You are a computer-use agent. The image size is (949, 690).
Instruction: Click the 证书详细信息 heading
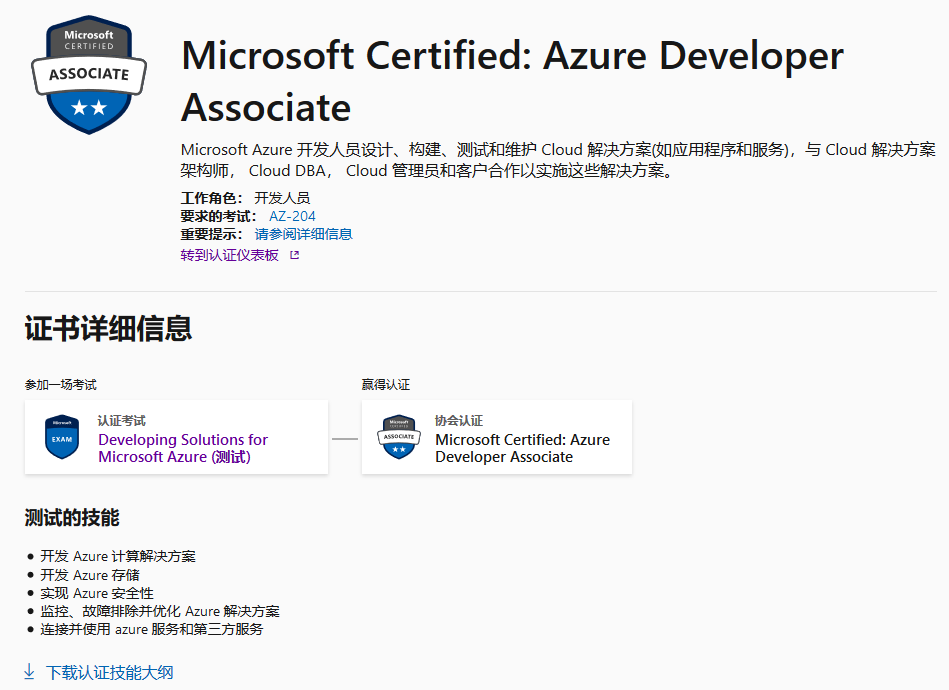[x=108, y=329]
